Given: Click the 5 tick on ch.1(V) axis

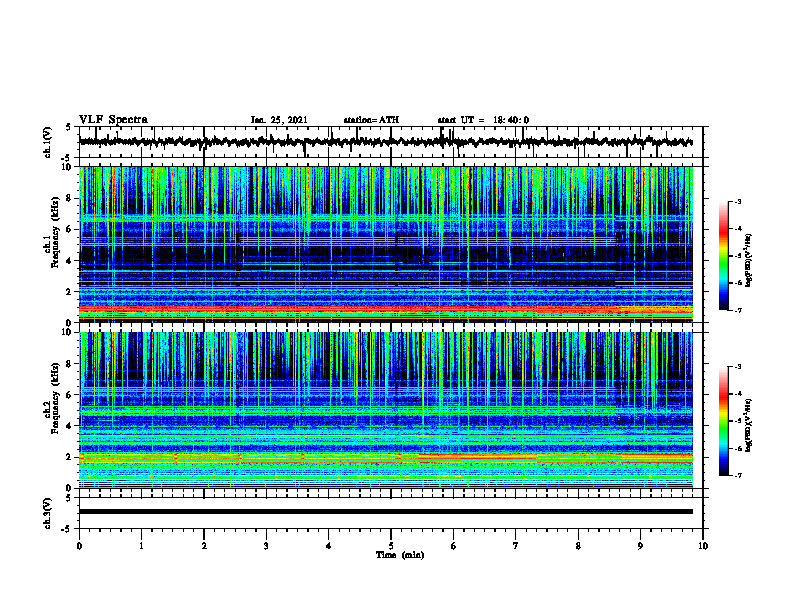Looking at the screenshot, I should coord(68,128).
